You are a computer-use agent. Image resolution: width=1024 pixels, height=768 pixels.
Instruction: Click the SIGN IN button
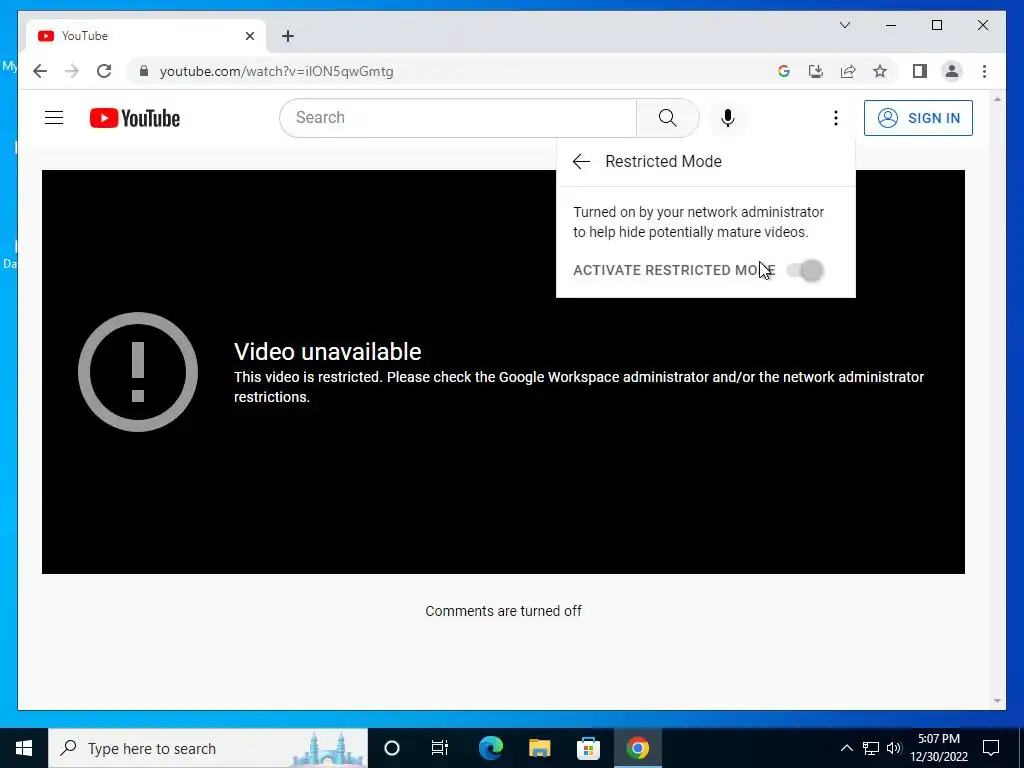(918, 118)
